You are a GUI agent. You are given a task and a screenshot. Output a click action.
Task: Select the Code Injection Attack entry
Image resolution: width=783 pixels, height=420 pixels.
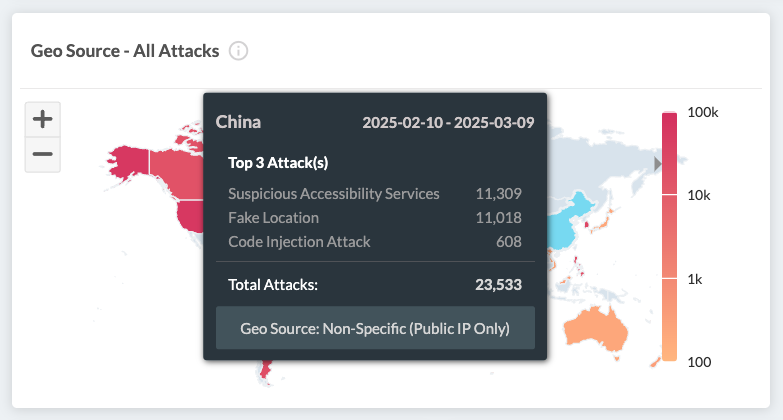click(x=375, y=241)
